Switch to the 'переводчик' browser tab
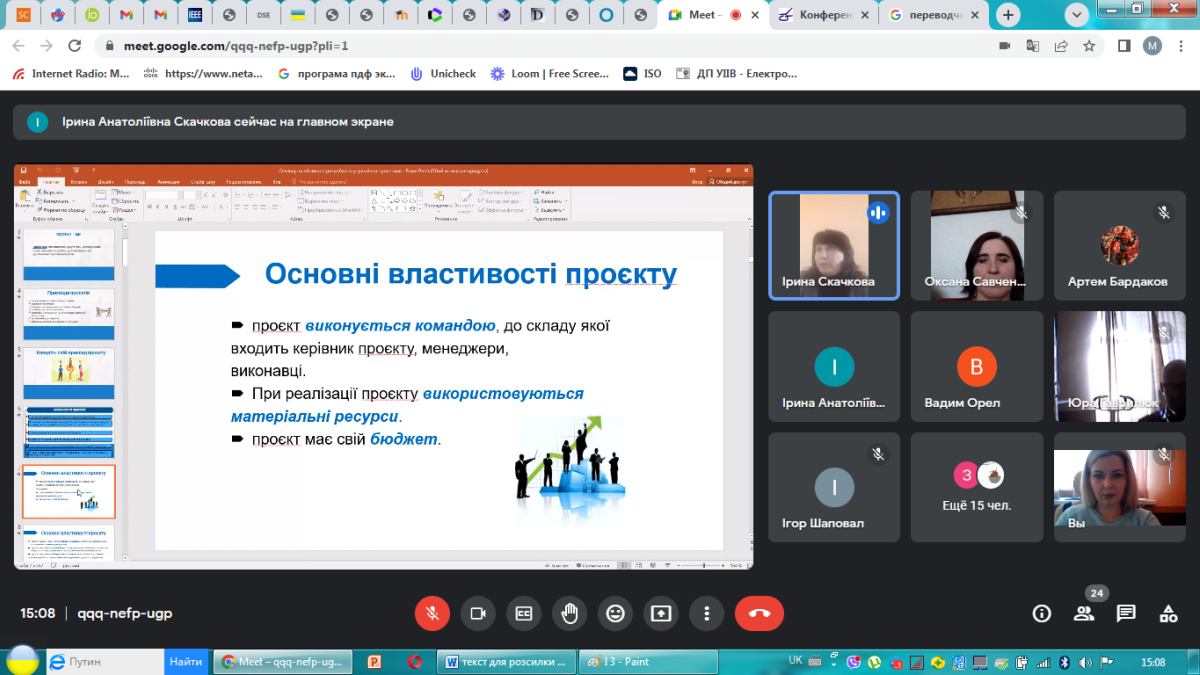The width and height of the screenshot is (1200, 675). point(934,15)
